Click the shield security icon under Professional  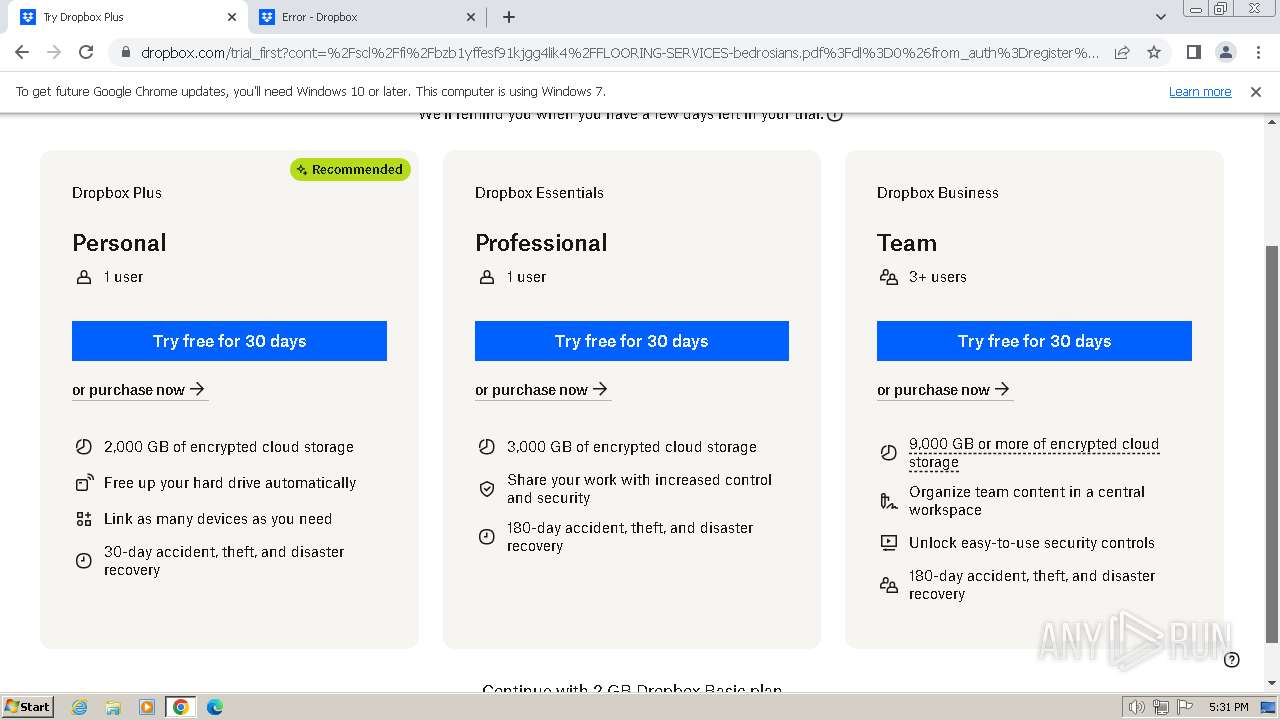point(486,489)
